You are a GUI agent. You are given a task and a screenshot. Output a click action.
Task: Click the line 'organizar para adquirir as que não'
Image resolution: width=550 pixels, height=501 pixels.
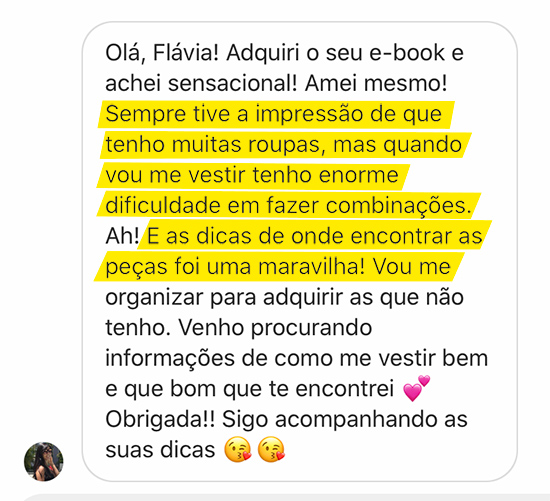[x=284, y=298]
